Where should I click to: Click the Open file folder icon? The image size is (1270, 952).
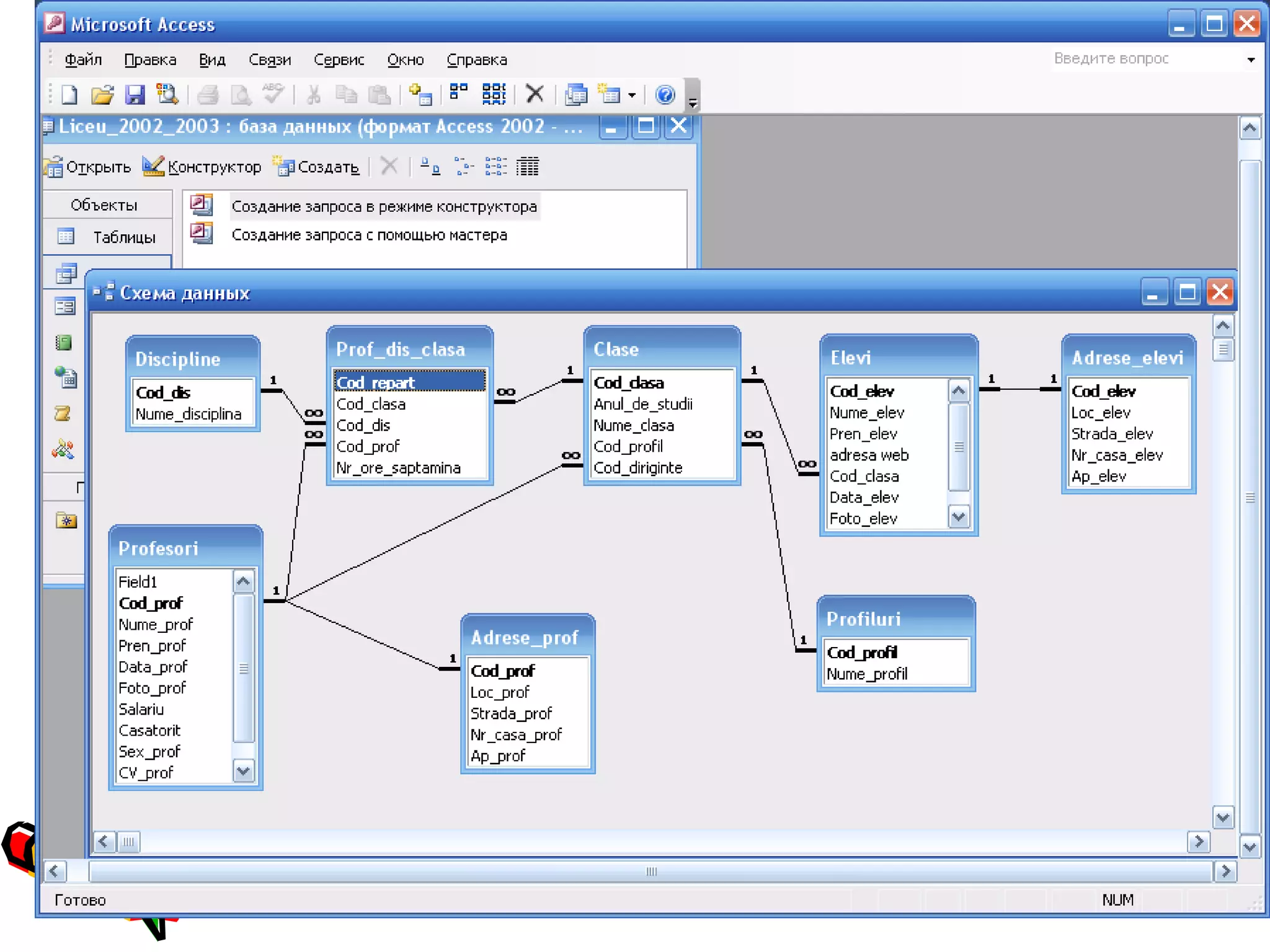tap(102, 95)
